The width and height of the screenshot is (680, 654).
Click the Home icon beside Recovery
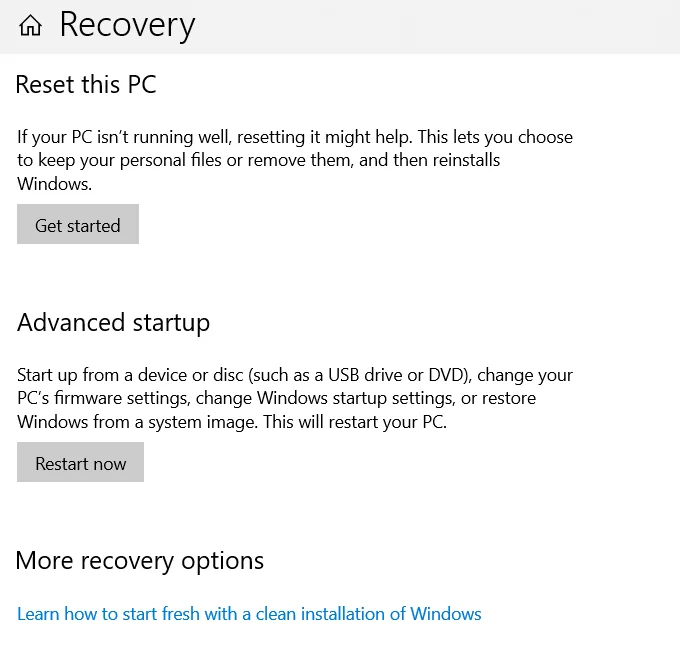coord(30,26)
